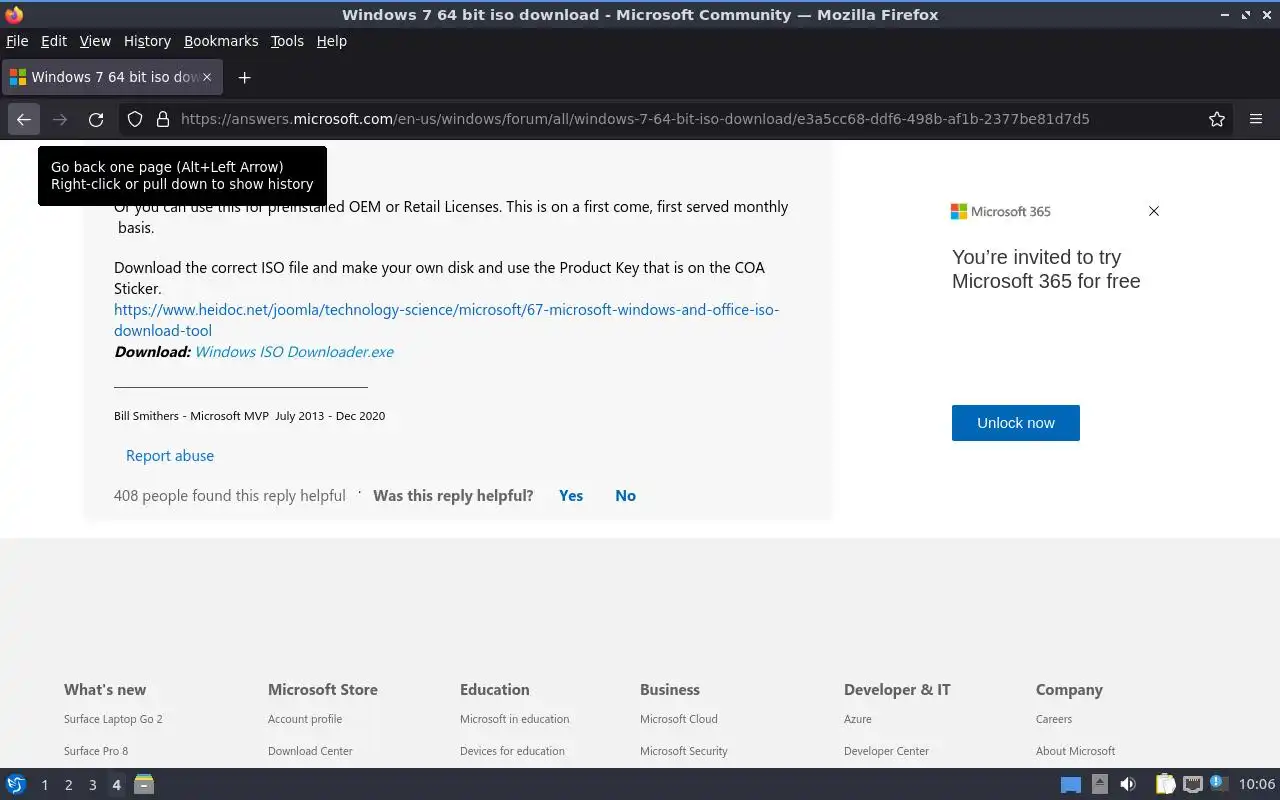
Task: Bookmark this page with the star icon
Action: 1216,119
